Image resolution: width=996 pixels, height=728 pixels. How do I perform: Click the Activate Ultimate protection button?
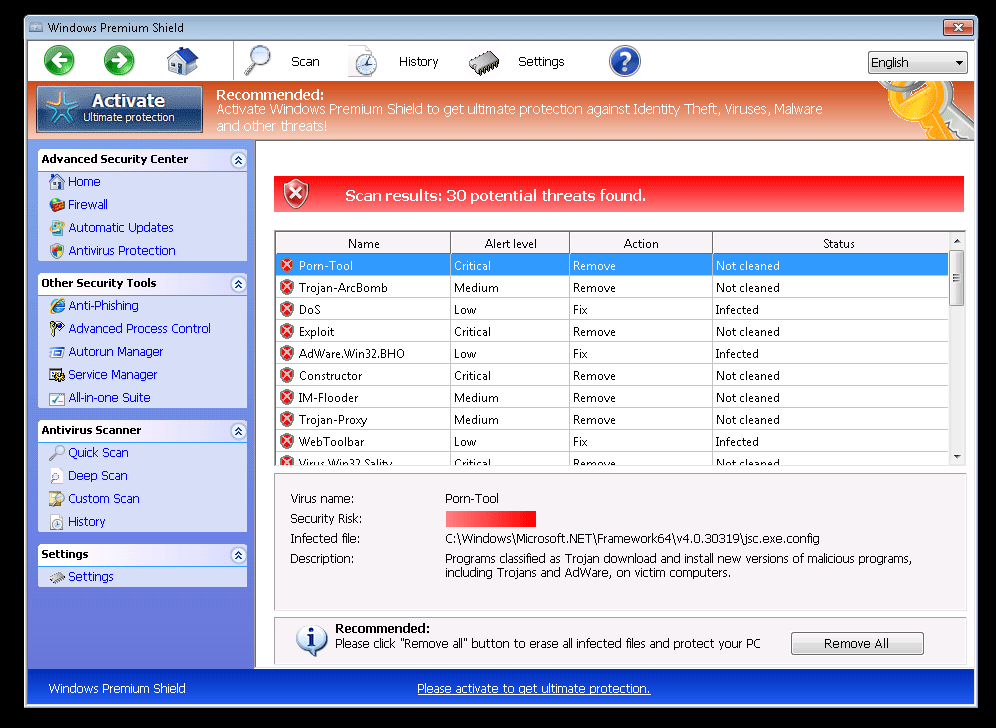120,108
